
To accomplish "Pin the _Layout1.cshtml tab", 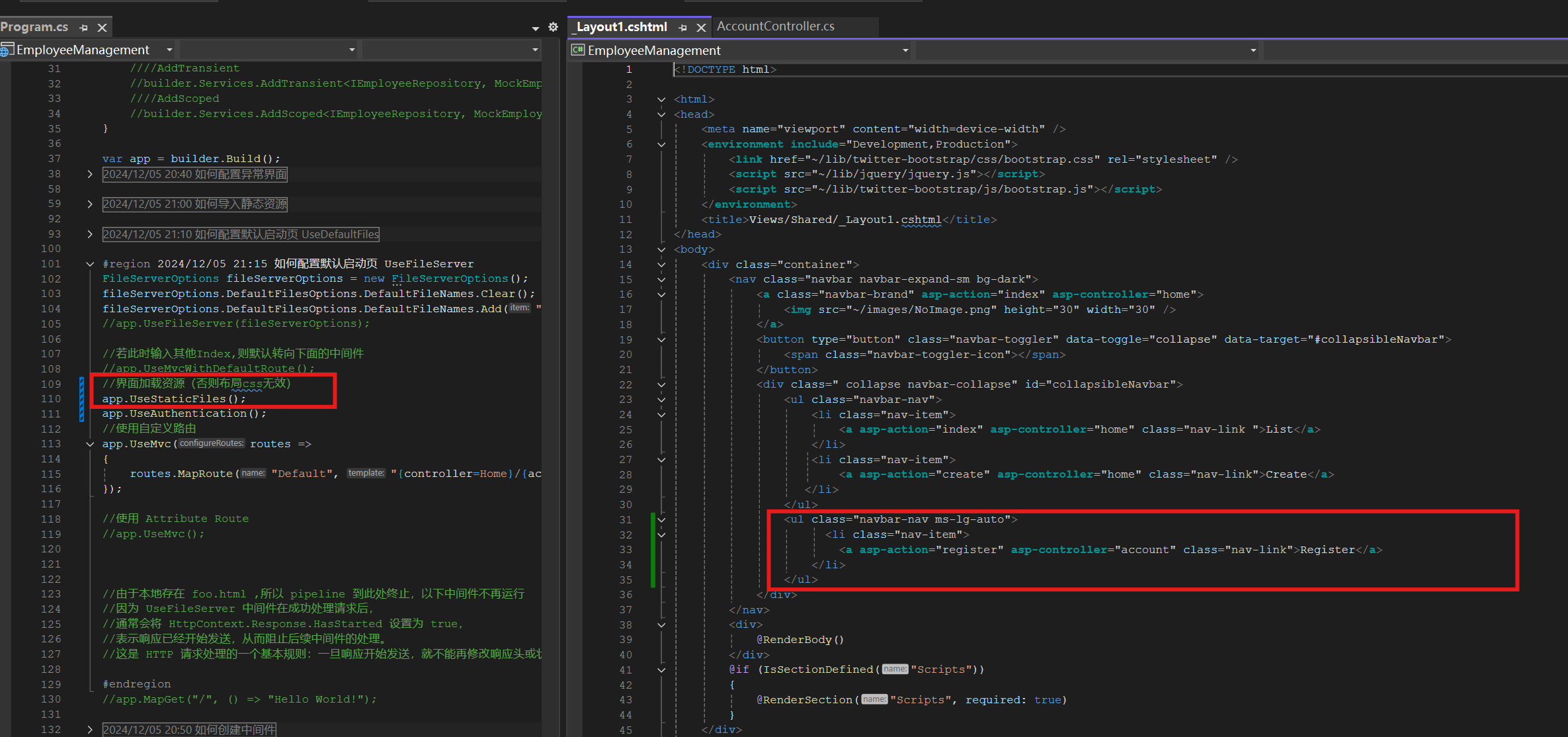I will click(682, 28).
